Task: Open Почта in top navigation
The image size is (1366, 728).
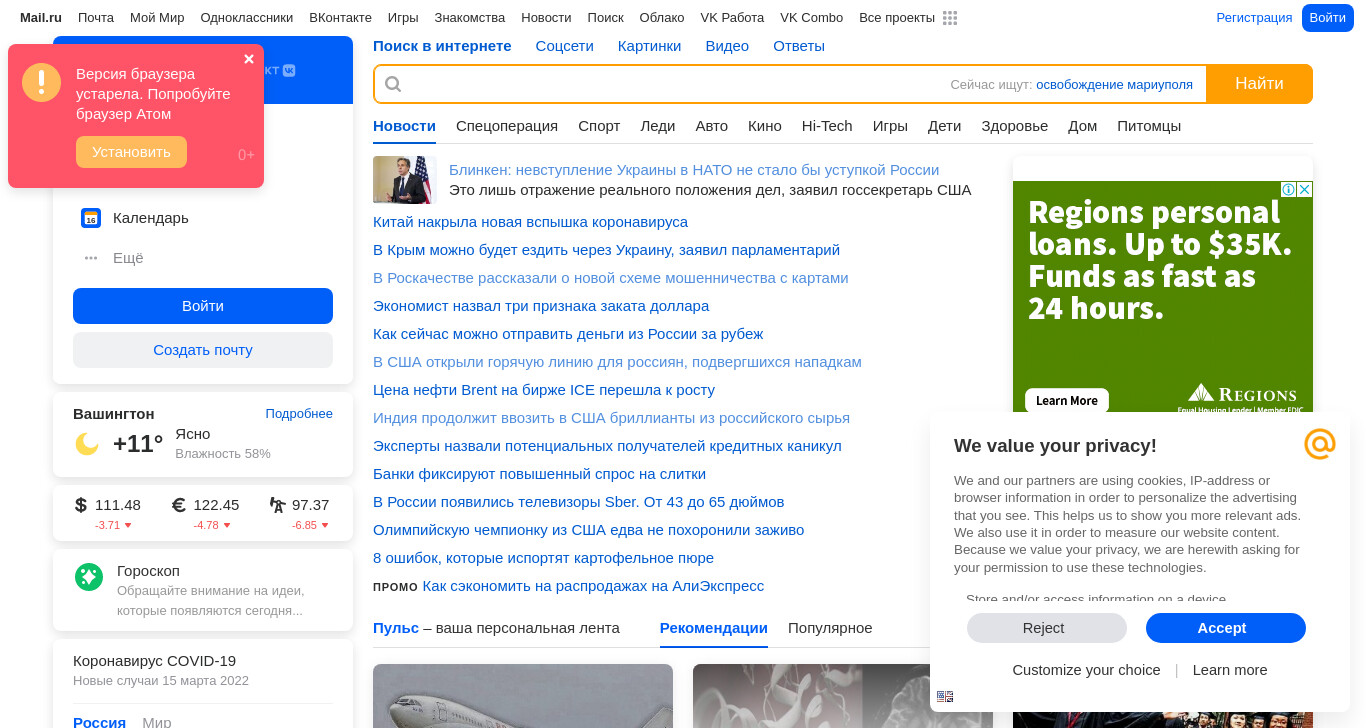Action: pyautogui.click(x=96, y=18)
